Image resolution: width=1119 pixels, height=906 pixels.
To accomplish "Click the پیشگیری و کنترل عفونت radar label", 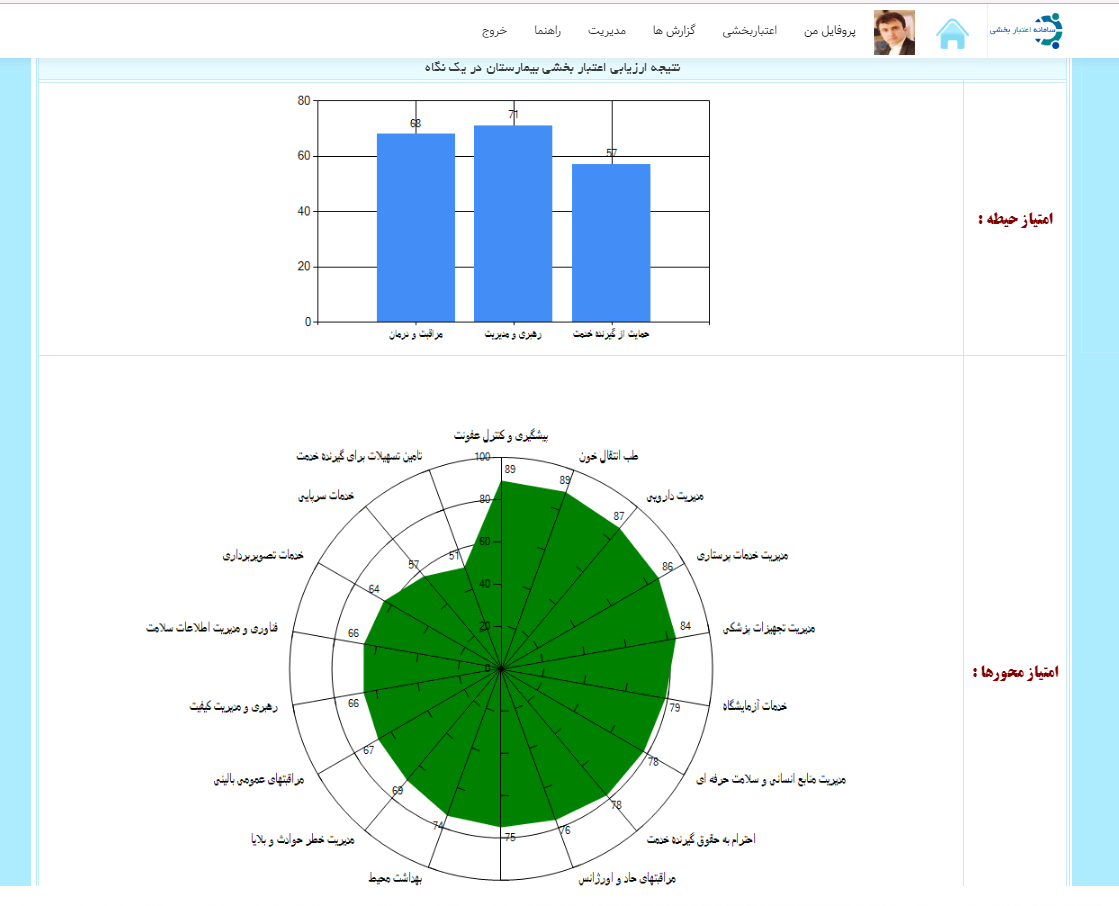I will [501, 435].
